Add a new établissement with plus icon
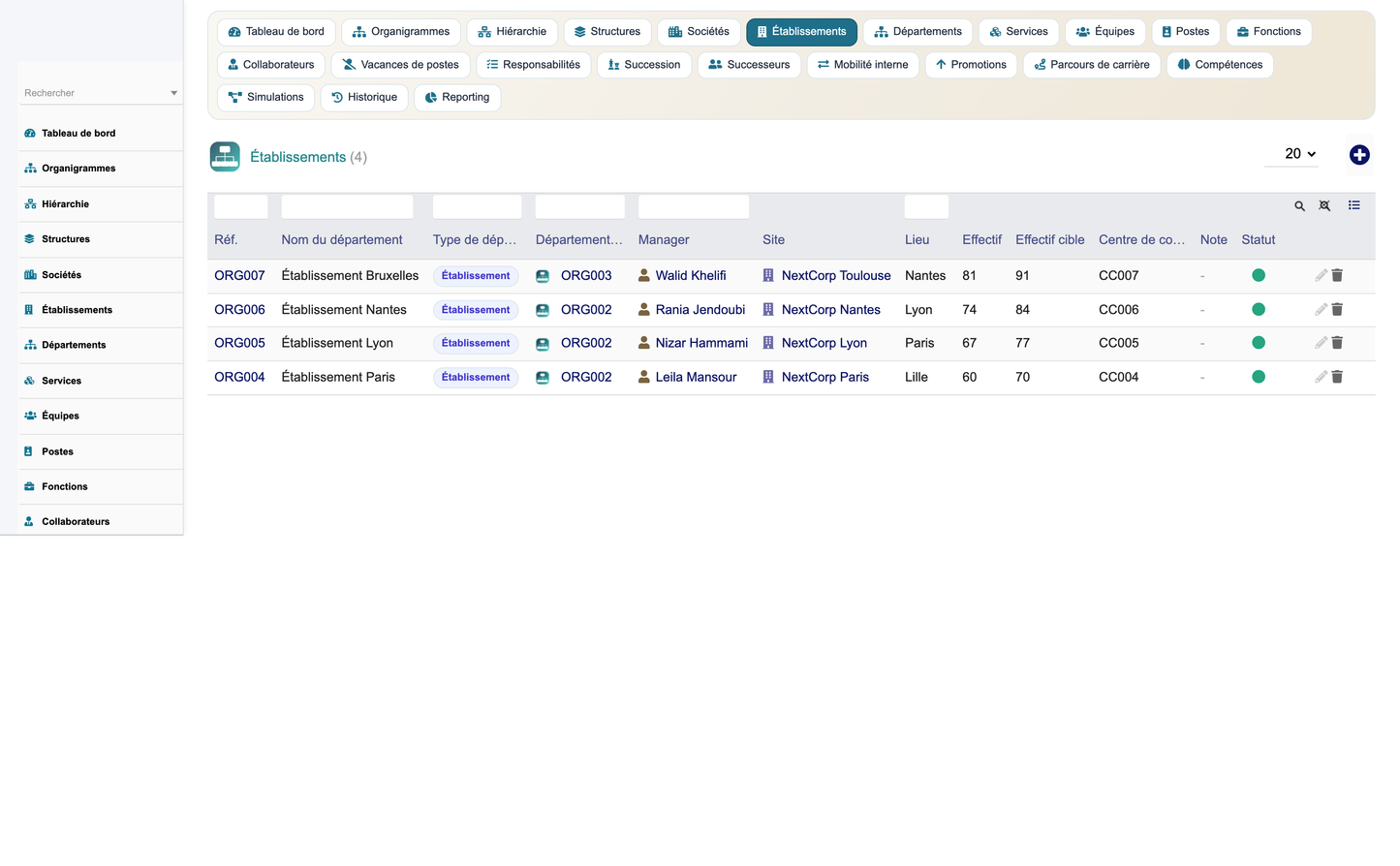This screenshot has height=866, width=1400. 1359,155
